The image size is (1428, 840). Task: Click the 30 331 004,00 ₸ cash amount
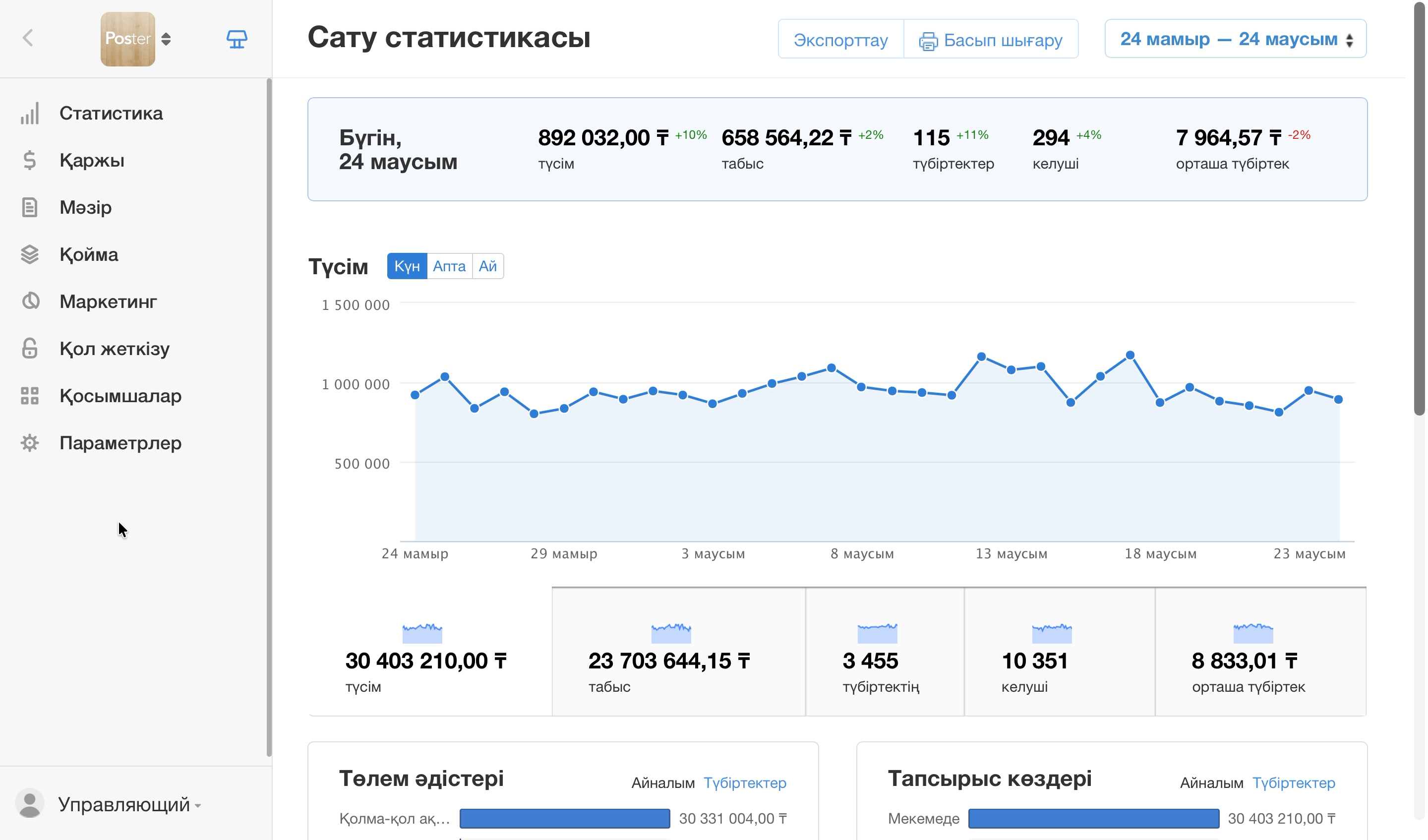(x=733, y=819)
